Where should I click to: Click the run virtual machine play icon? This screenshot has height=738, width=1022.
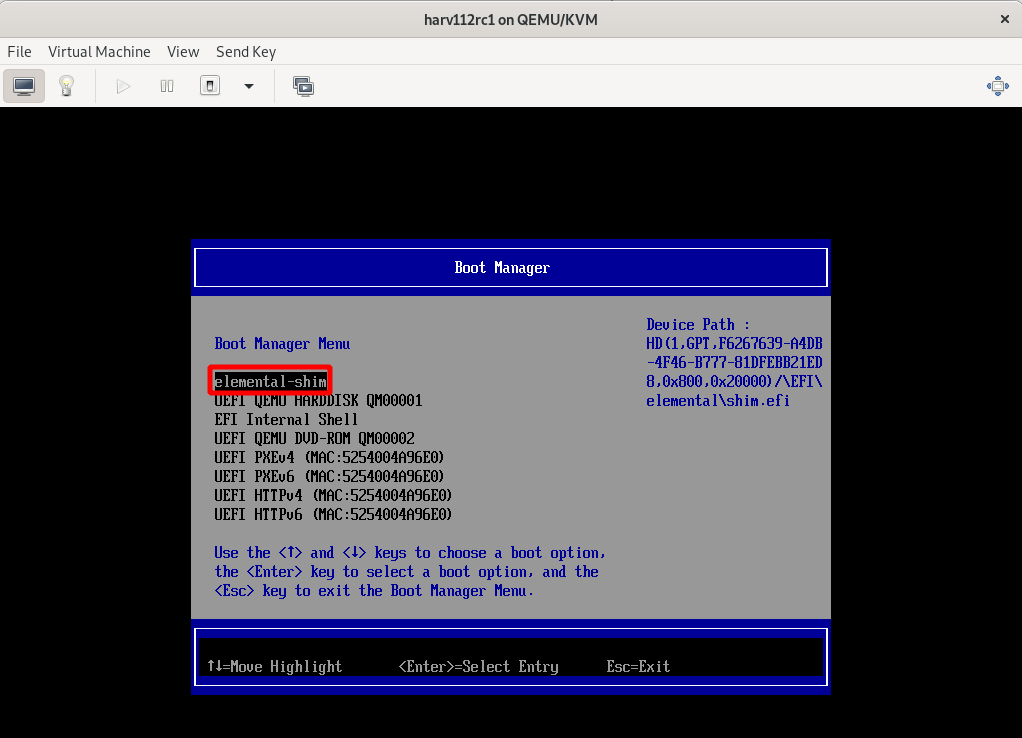122,86
